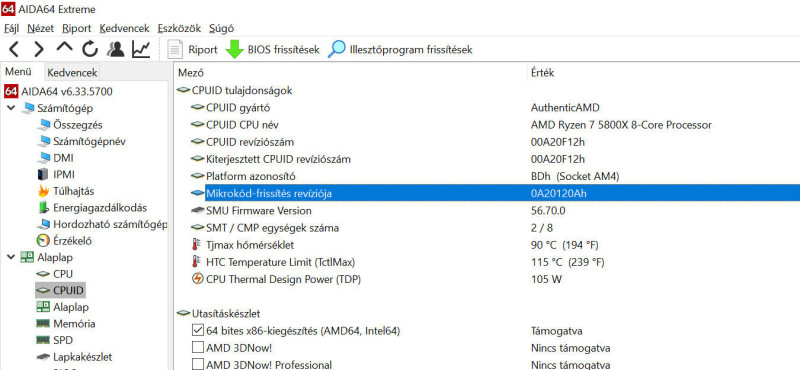Open the Eszközök menu

click(x=179, y=29)
